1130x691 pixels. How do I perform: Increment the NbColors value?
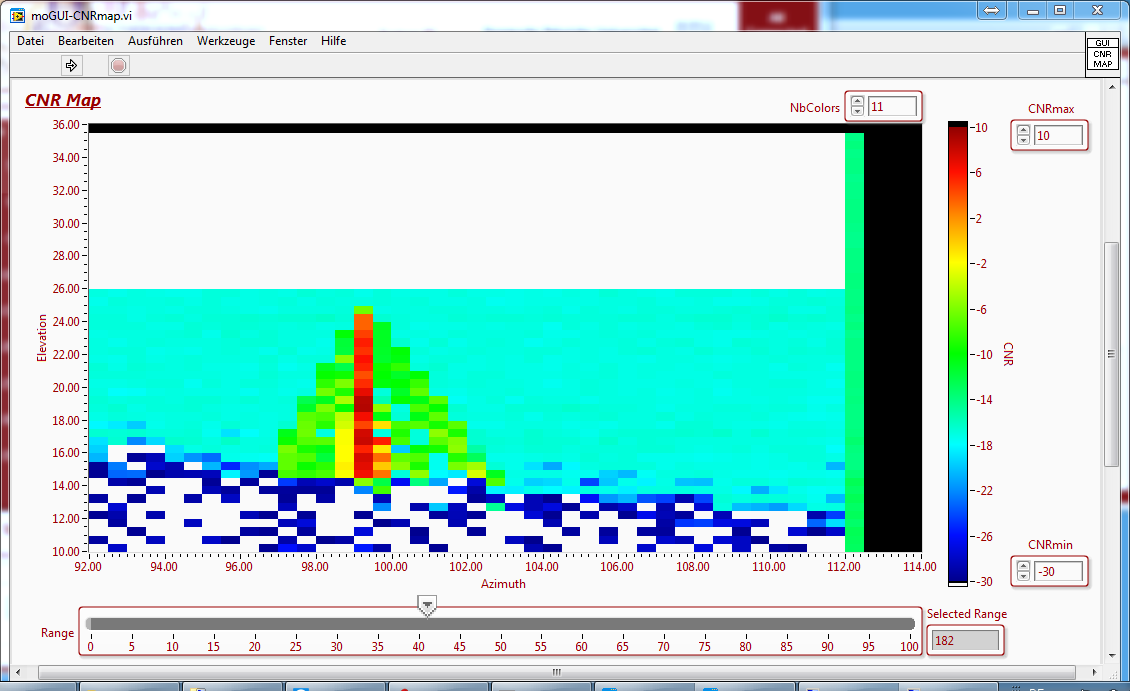pyautogui.click(x=857, y=100)
